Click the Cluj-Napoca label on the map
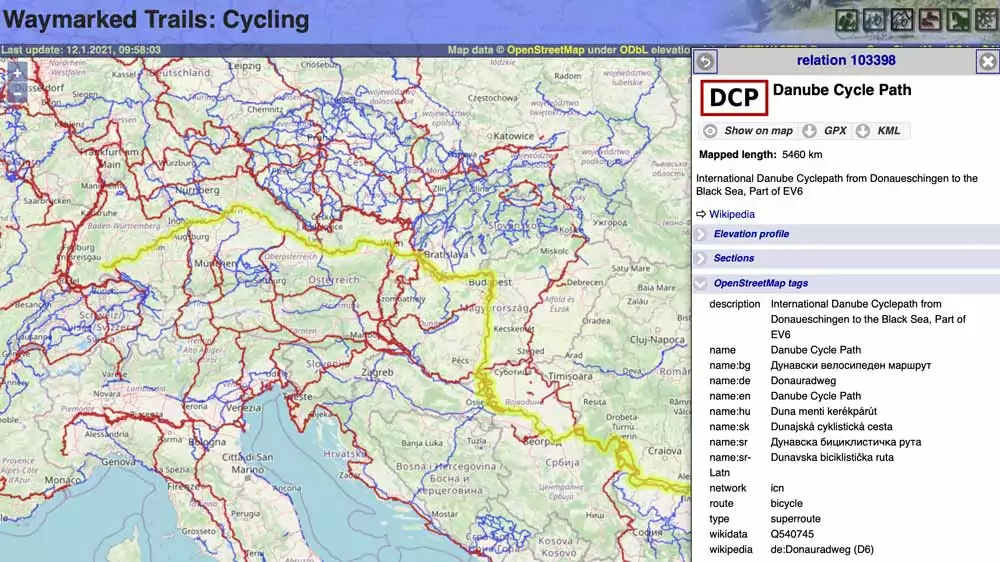1000x562 pixels. click(656, 340)
